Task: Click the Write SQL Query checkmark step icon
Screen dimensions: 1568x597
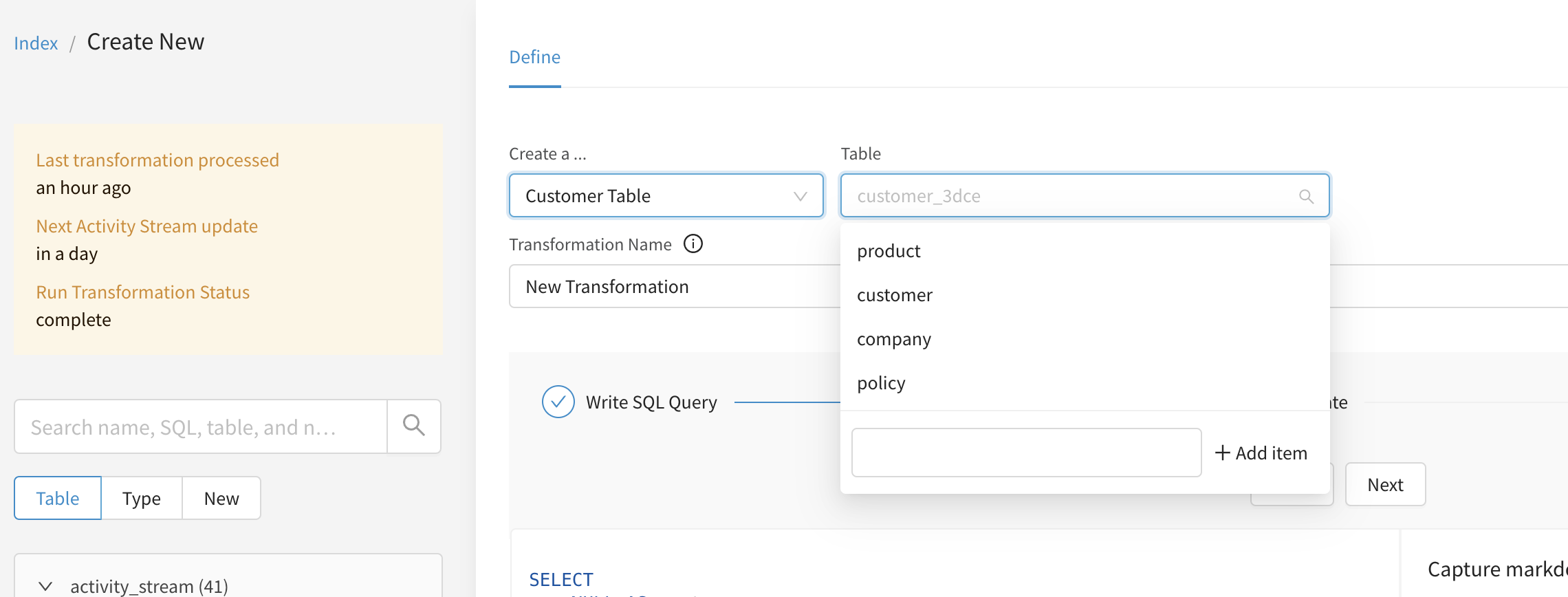Action: coord(558,402)
